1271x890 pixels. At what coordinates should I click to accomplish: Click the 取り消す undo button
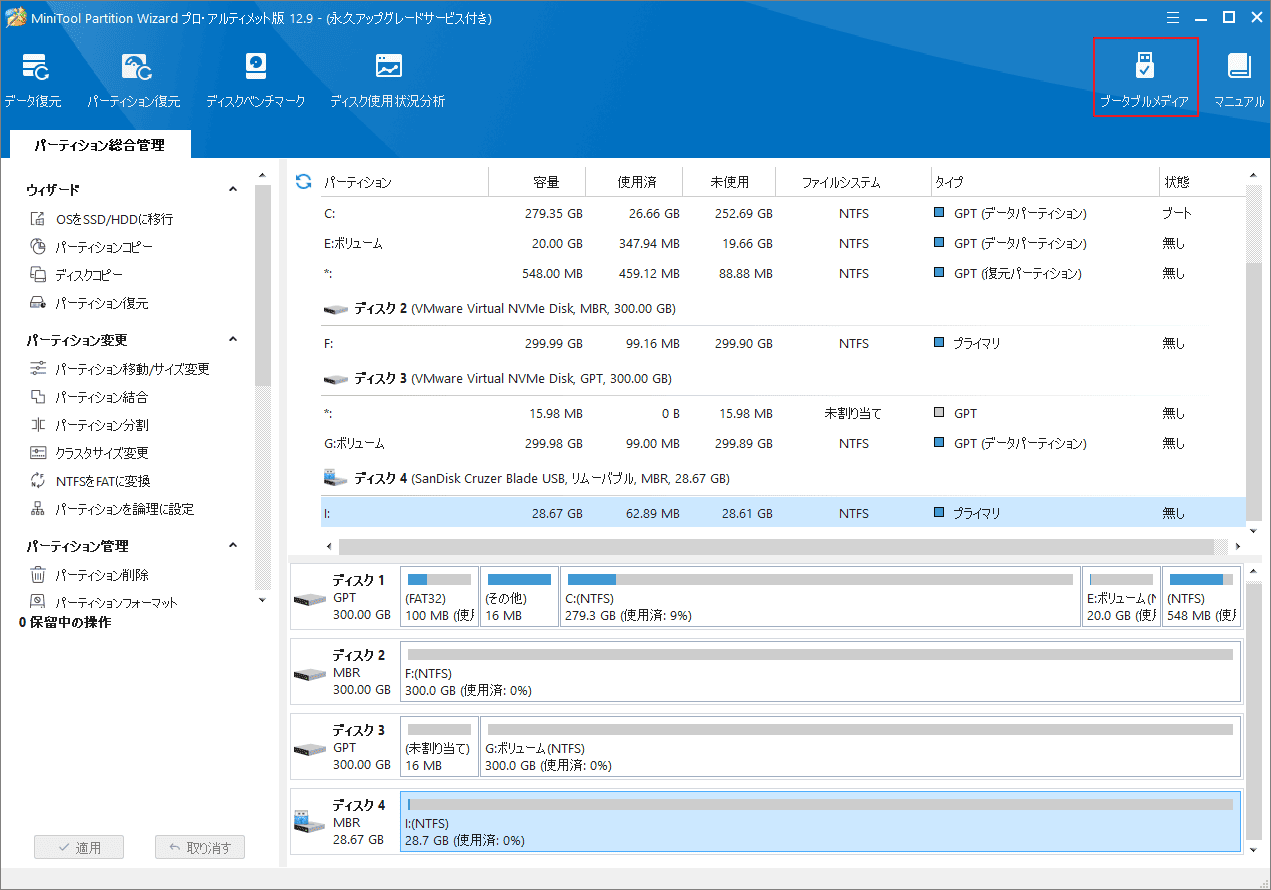200,848
